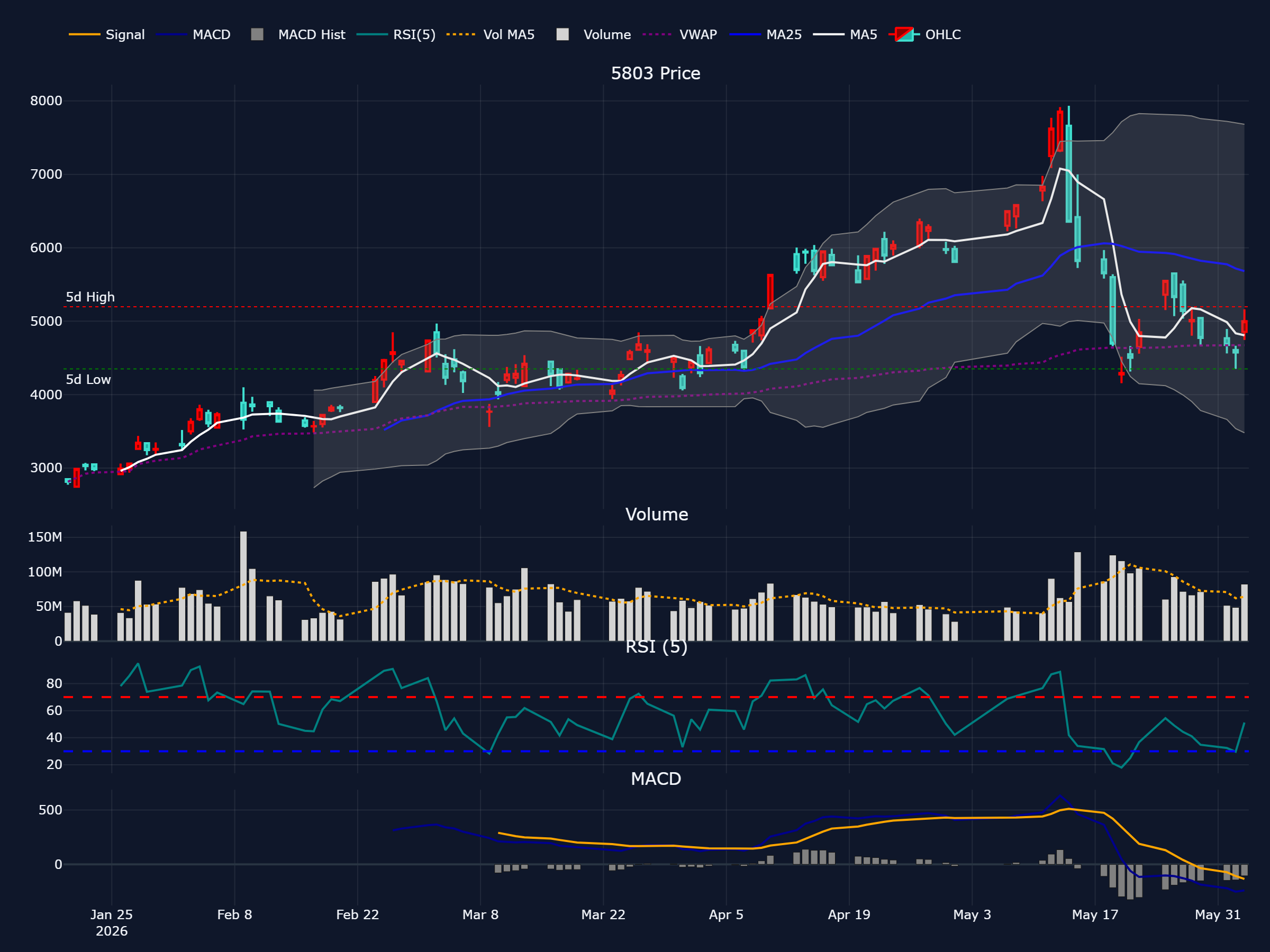Click the May 31 date label

coord(1218,914)
